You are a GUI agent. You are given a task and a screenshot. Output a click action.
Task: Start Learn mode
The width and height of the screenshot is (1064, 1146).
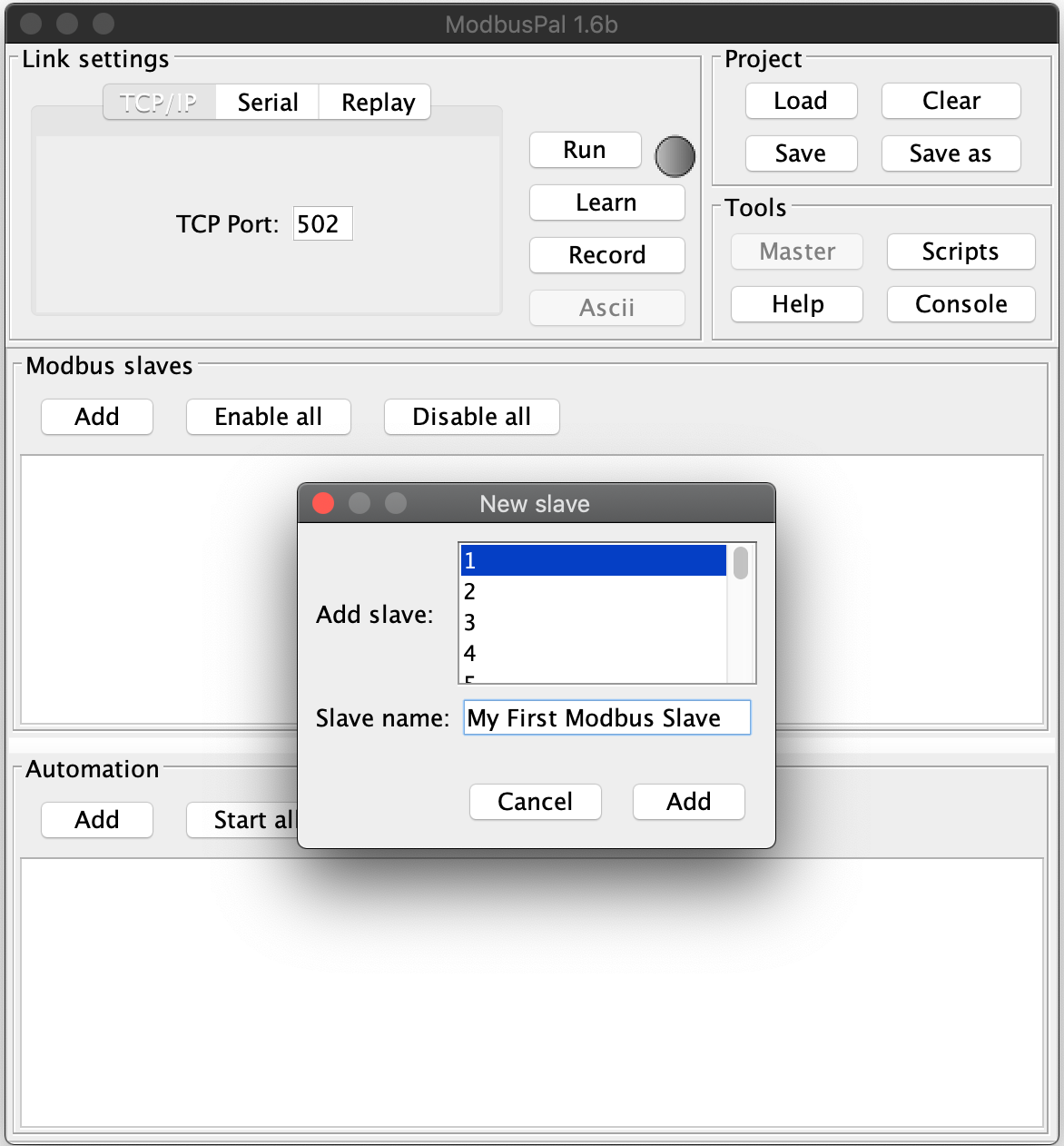pyautogui.click(x=606, y=203)
